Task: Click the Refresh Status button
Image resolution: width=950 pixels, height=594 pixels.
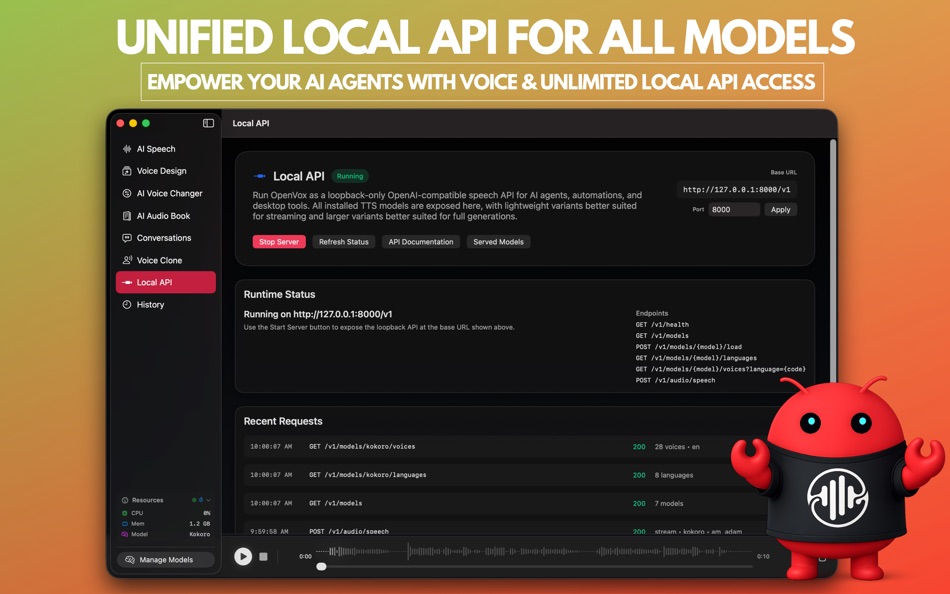Action: (x=344, y=242)
